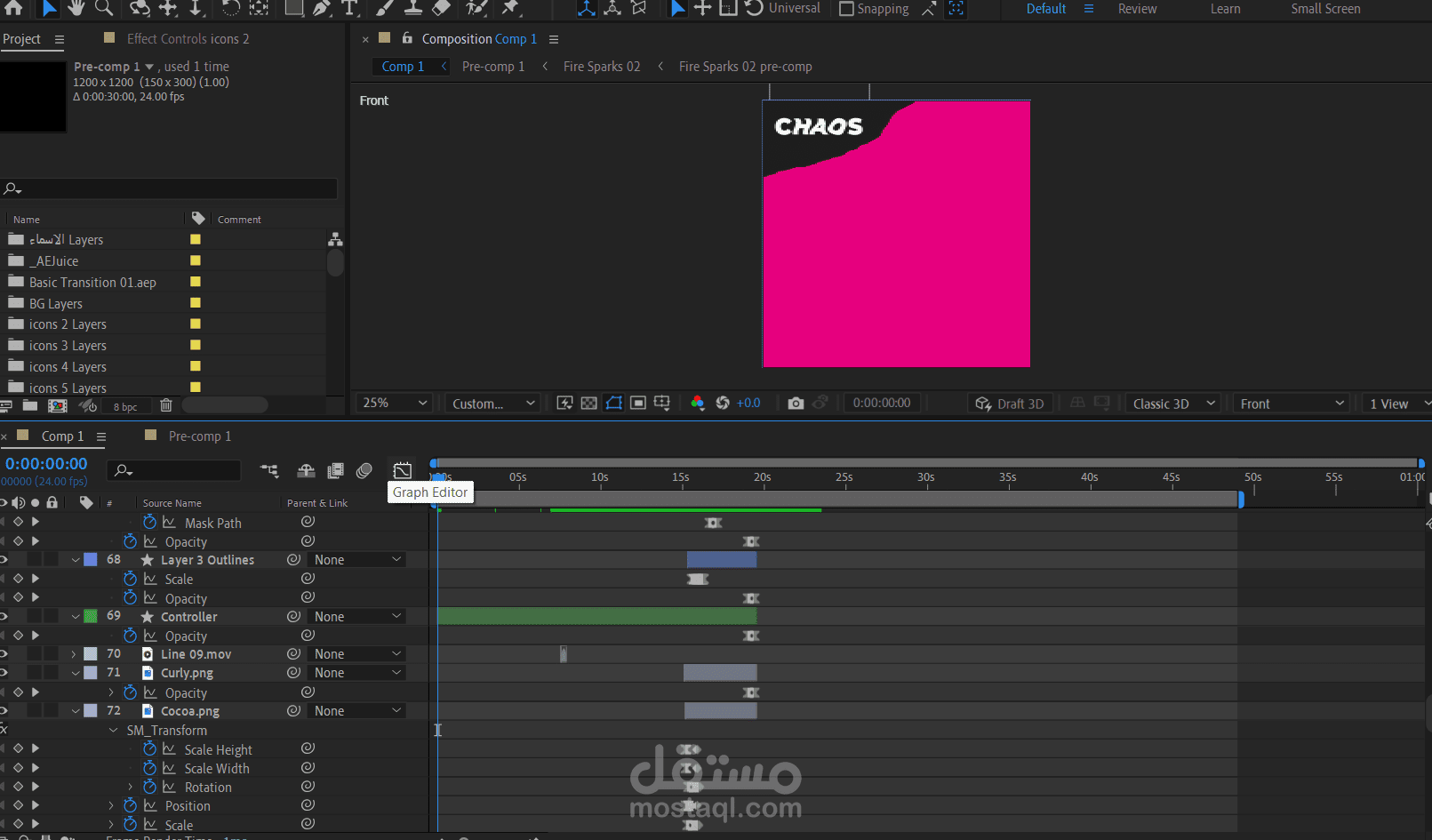
Task: Click the camera snapshot icon in viewer
Action: coord(796,404)
